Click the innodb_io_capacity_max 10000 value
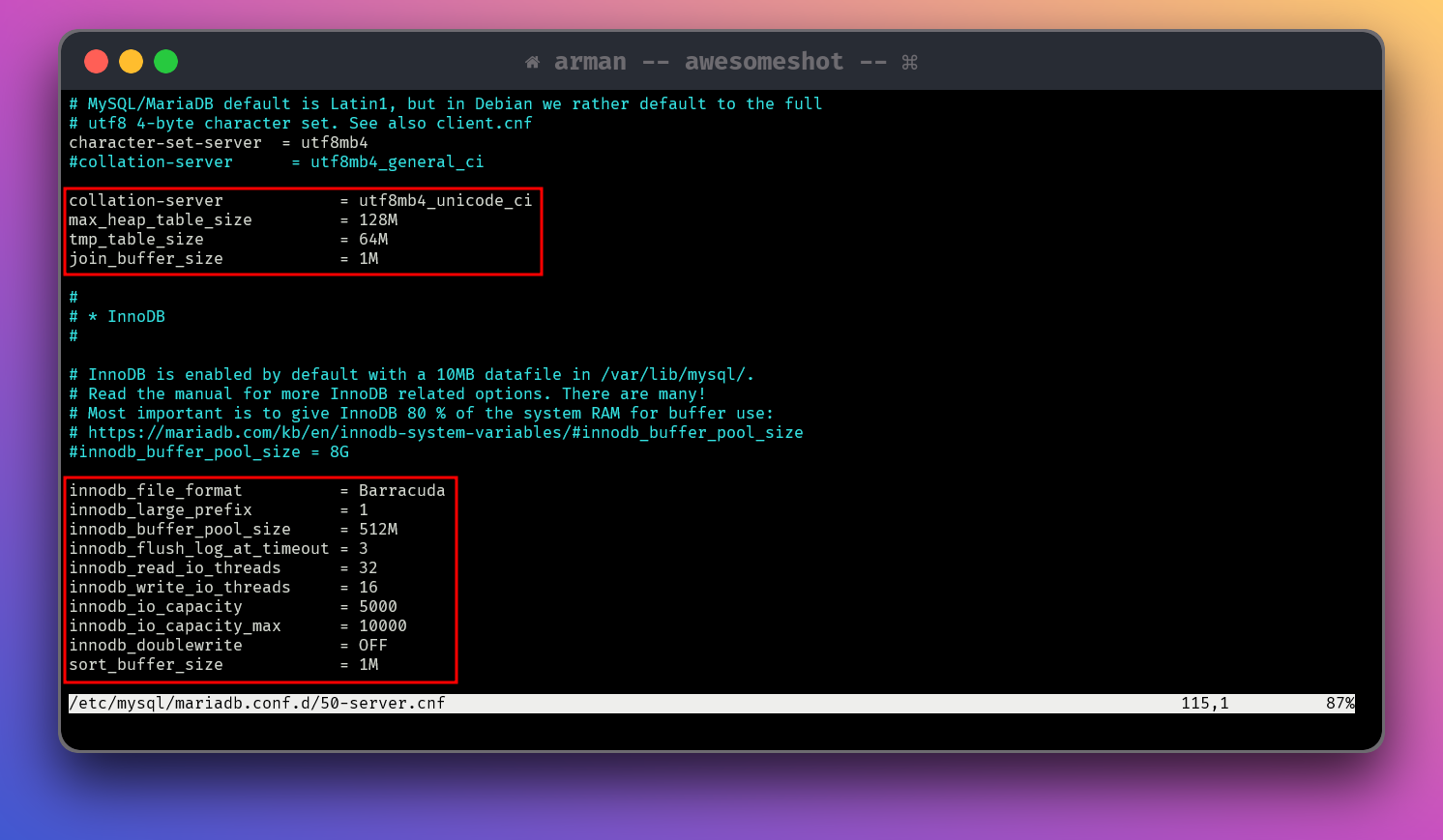Screen dimensions: 1443x840 tap(382, 625)
